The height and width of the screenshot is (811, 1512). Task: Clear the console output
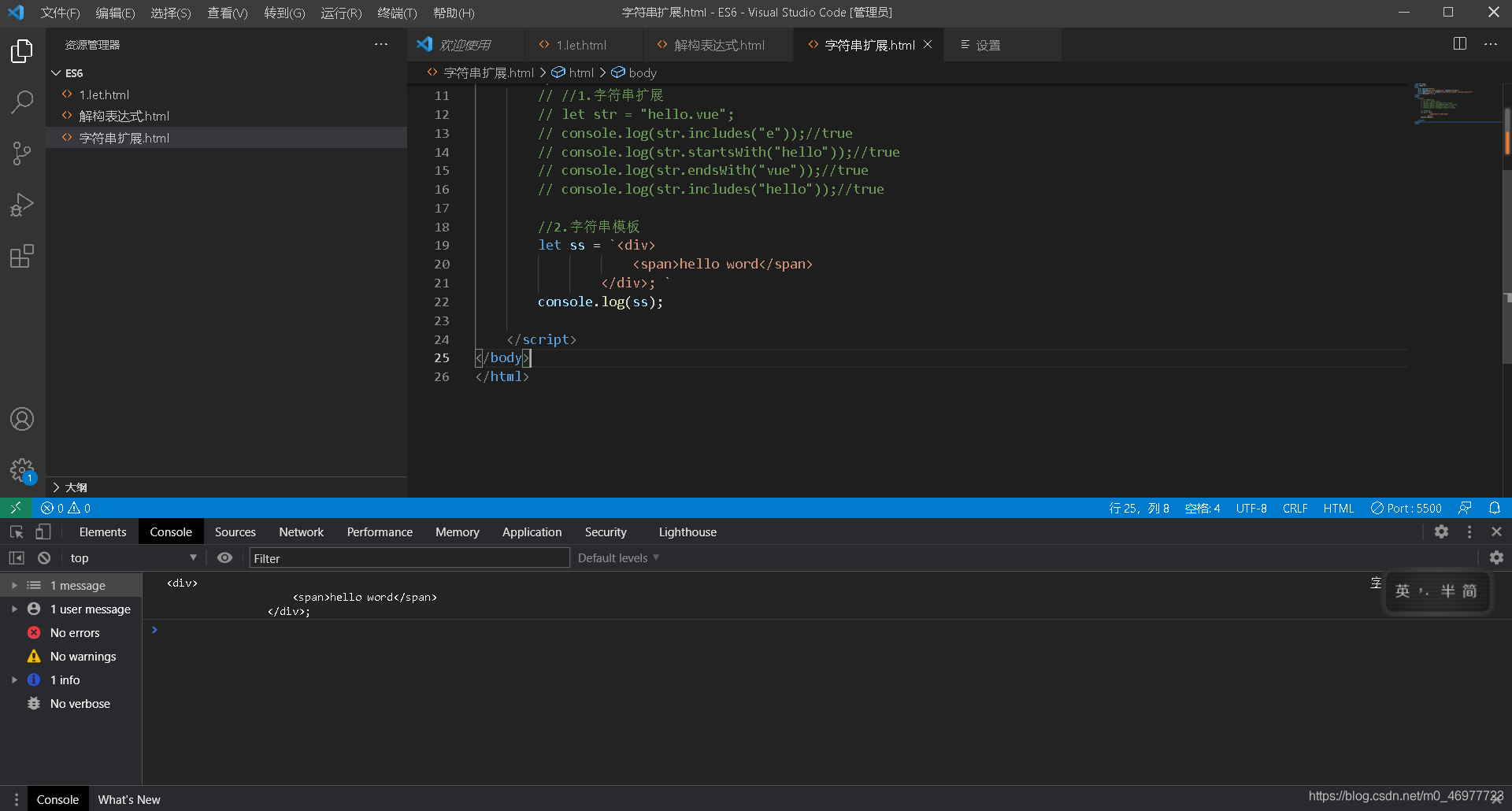click(44, 557)
